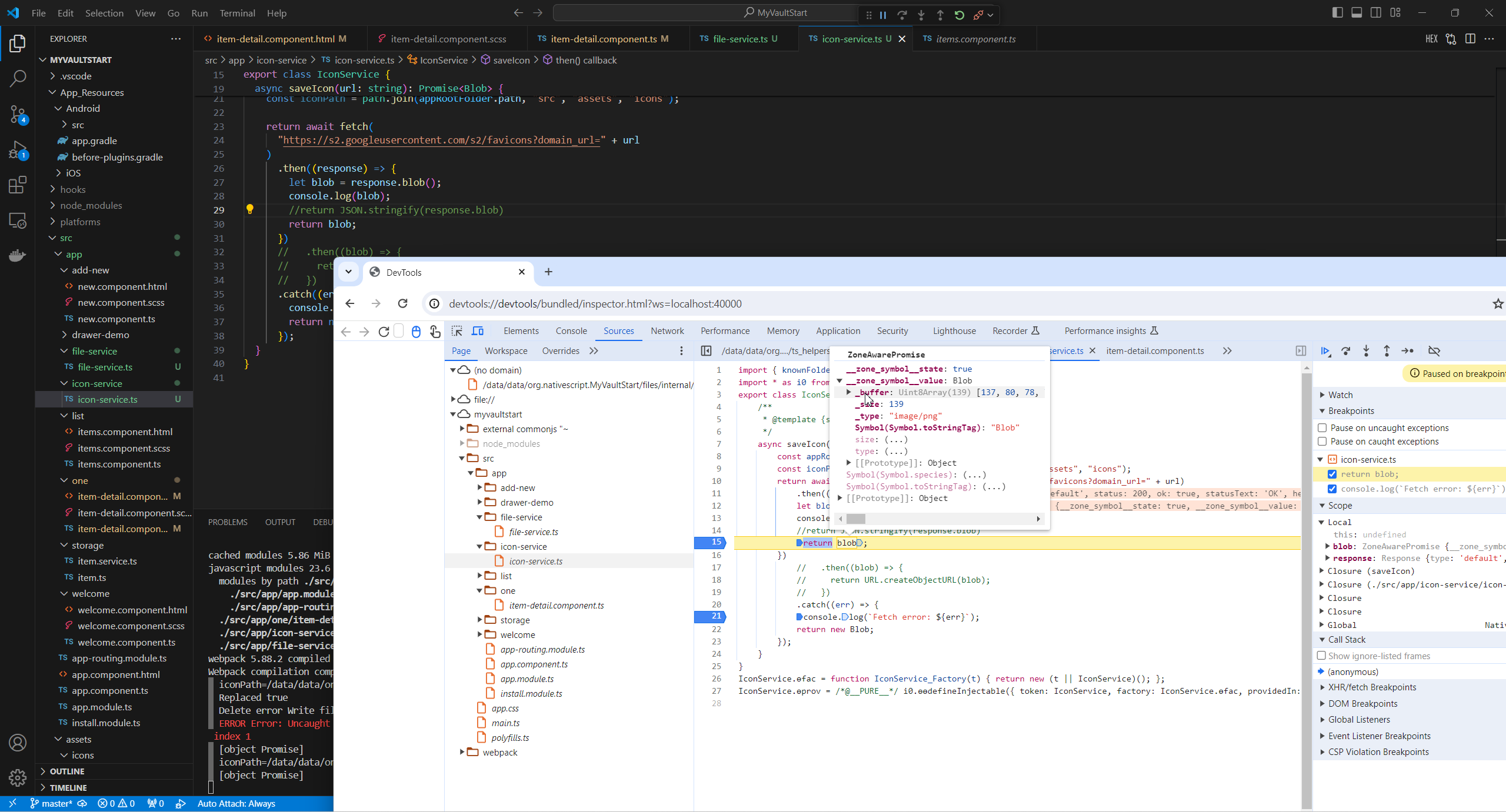
Task: Click the inspect element picker icon
Action: tap(457, 331)
